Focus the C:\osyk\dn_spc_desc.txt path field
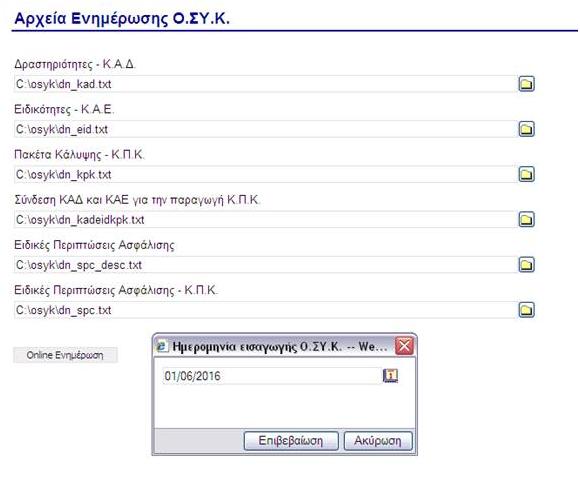Screen dimensions: 580x483 pyautogui.click(x=265, y=264)
